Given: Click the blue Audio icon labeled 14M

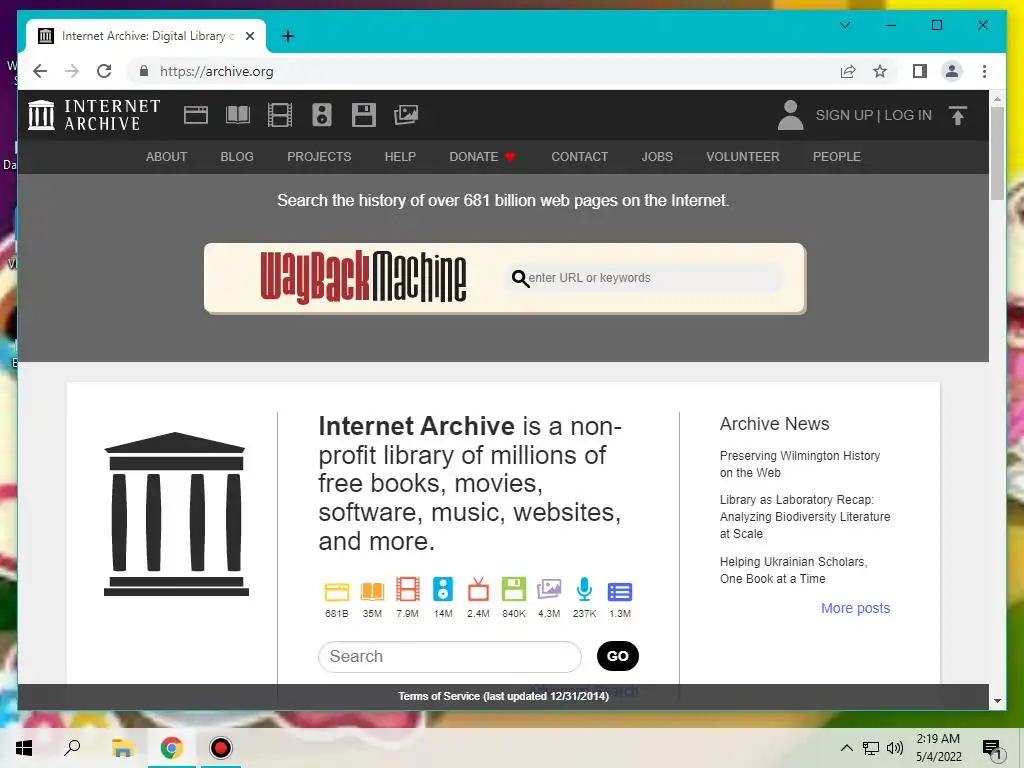Looking at the screenshot, I should (443, 590).
